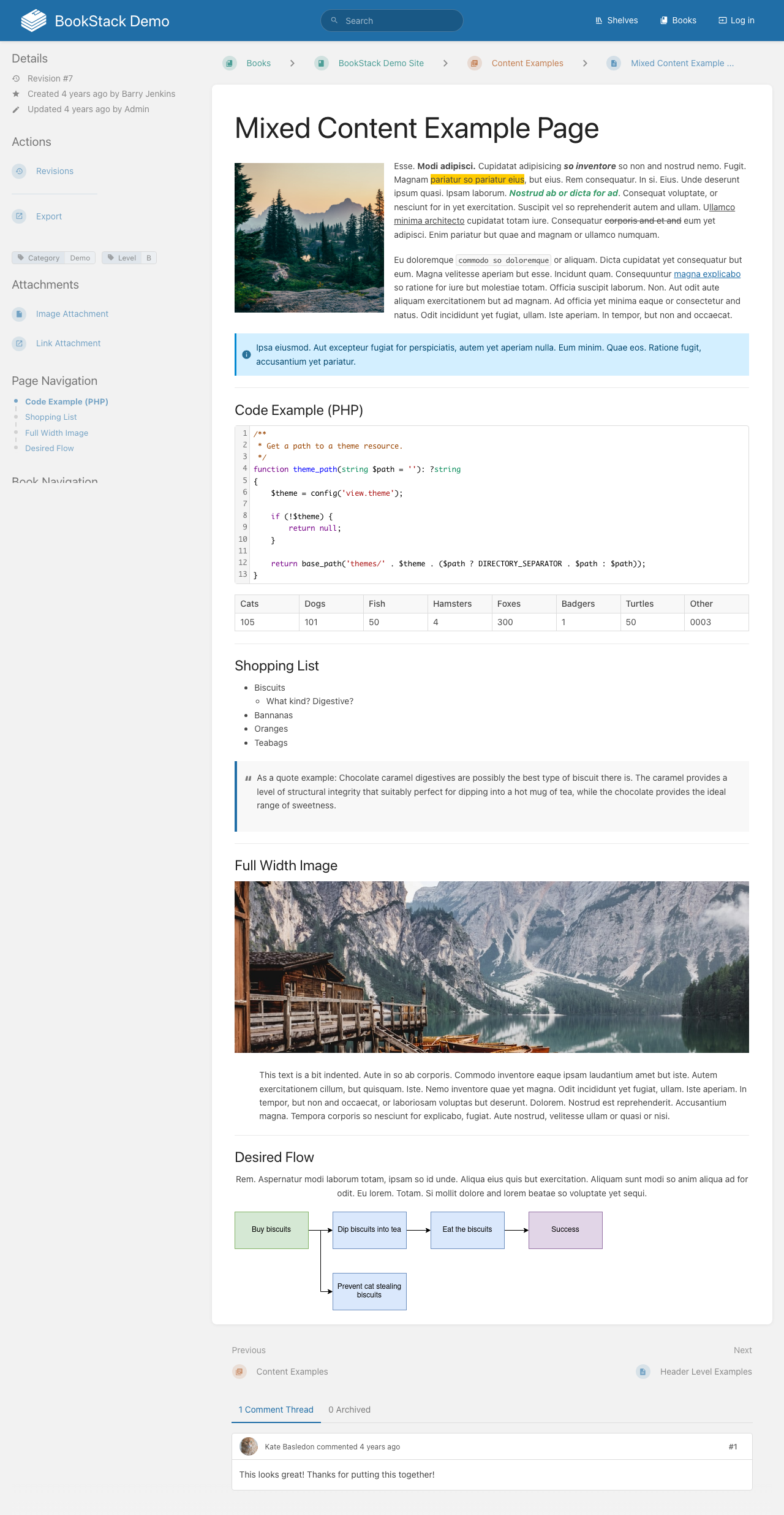The height and width of the screenshot is (1515, 784).
Task: Click the Revisions clock icon
Action: click(19, 171)
